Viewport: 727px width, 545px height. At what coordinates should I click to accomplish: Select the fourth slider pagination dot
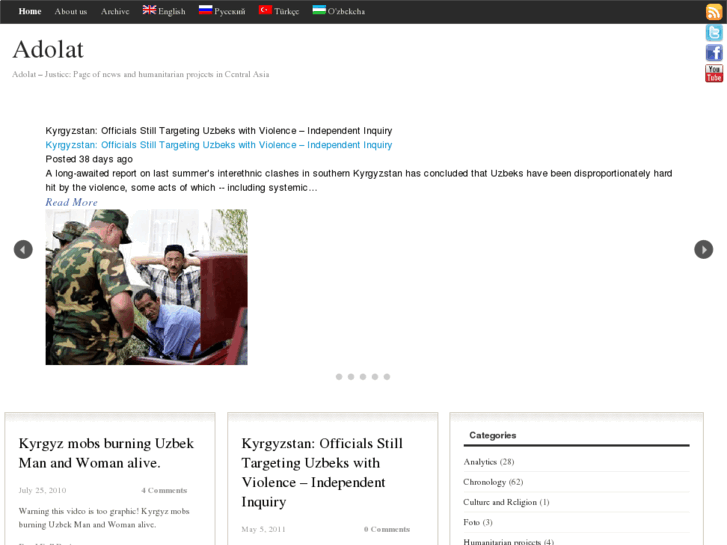click(375, 377)
